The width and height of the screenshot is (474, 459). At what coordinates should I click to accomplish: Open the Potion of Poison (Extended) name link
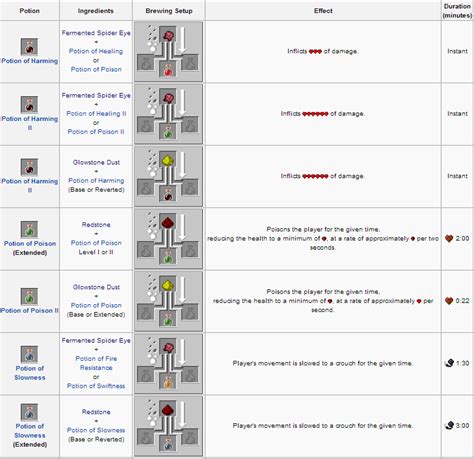30,244
